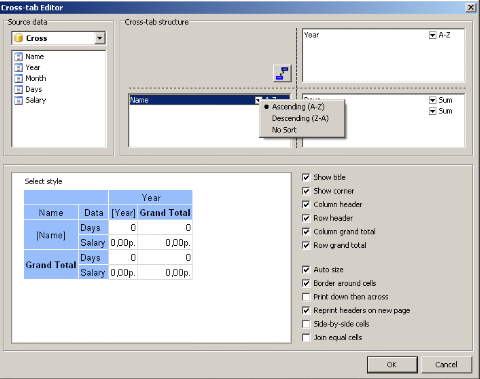Toggle Show title checkbox
Viewport: 480px width, 379px height.
[x=306, y=177]
